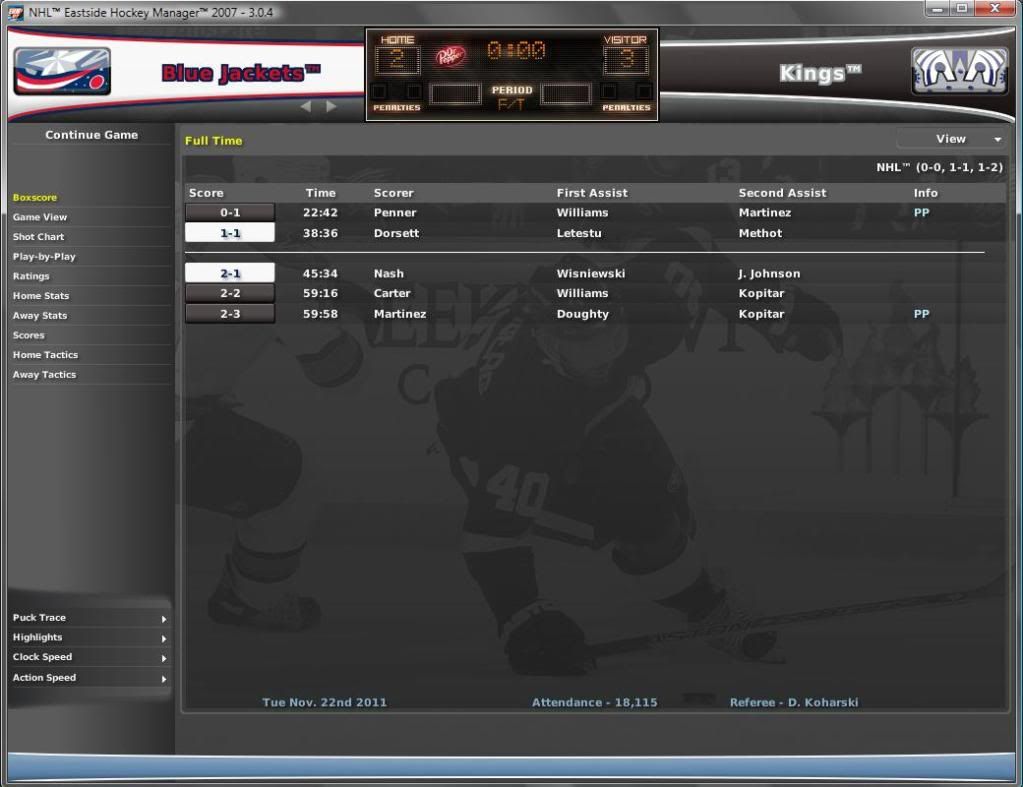
Task: Open Home Tactics
Action: pos(46,354)
